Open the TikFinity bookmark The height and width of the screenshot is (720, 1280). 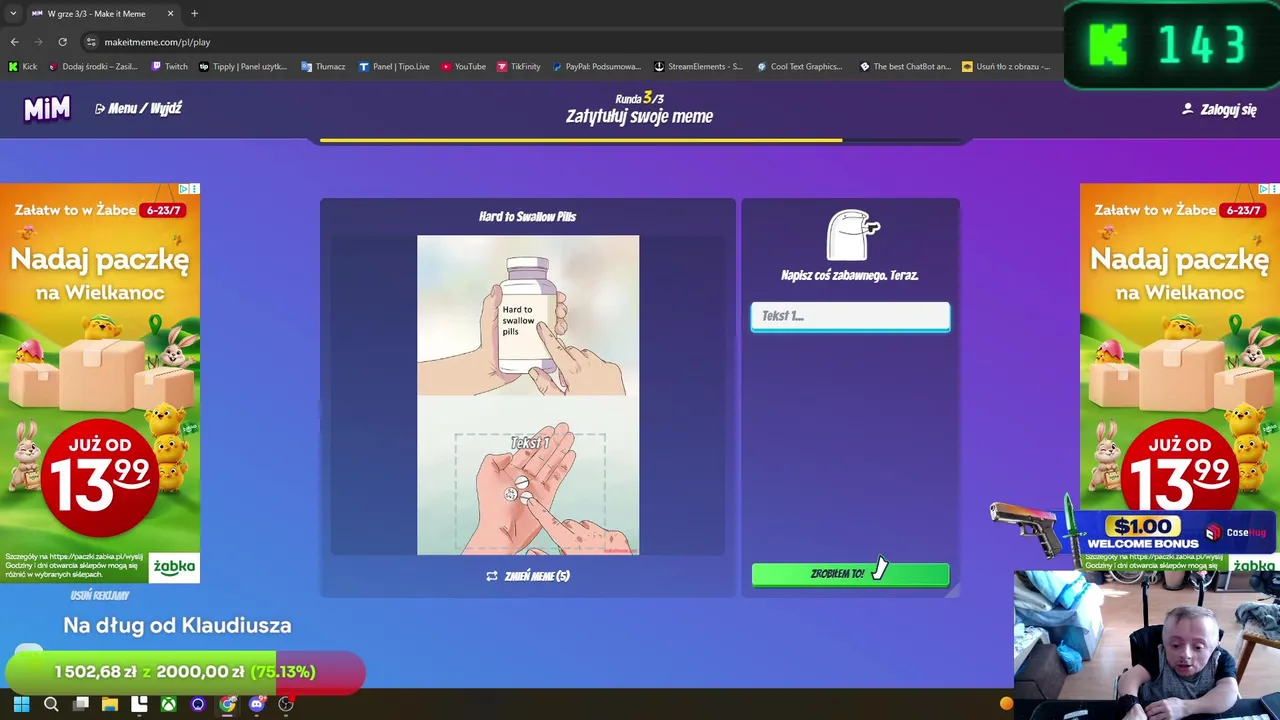519,67
